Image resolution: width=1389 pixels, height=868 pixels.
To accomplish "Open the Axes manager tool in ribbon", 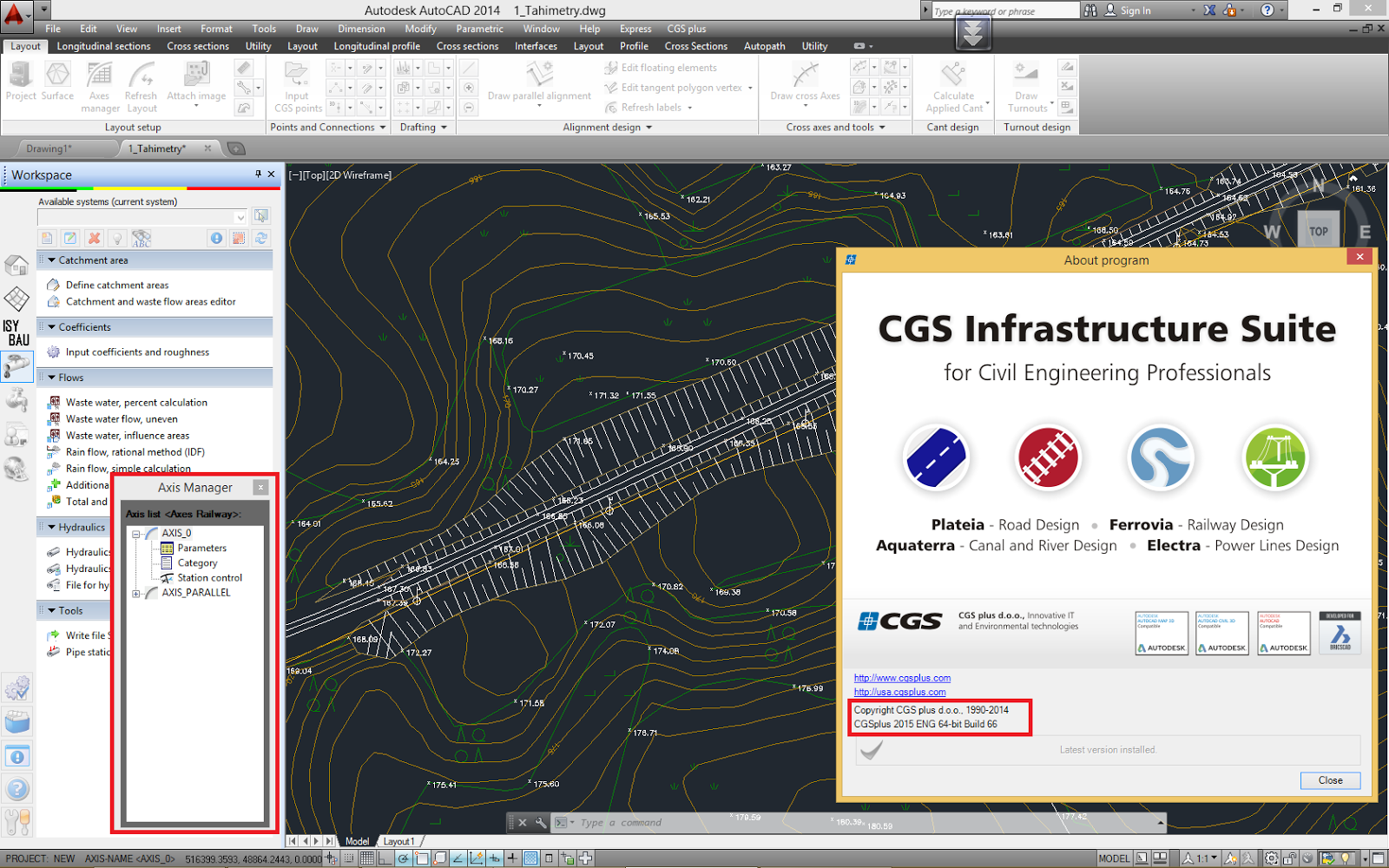I will [100, 87].
